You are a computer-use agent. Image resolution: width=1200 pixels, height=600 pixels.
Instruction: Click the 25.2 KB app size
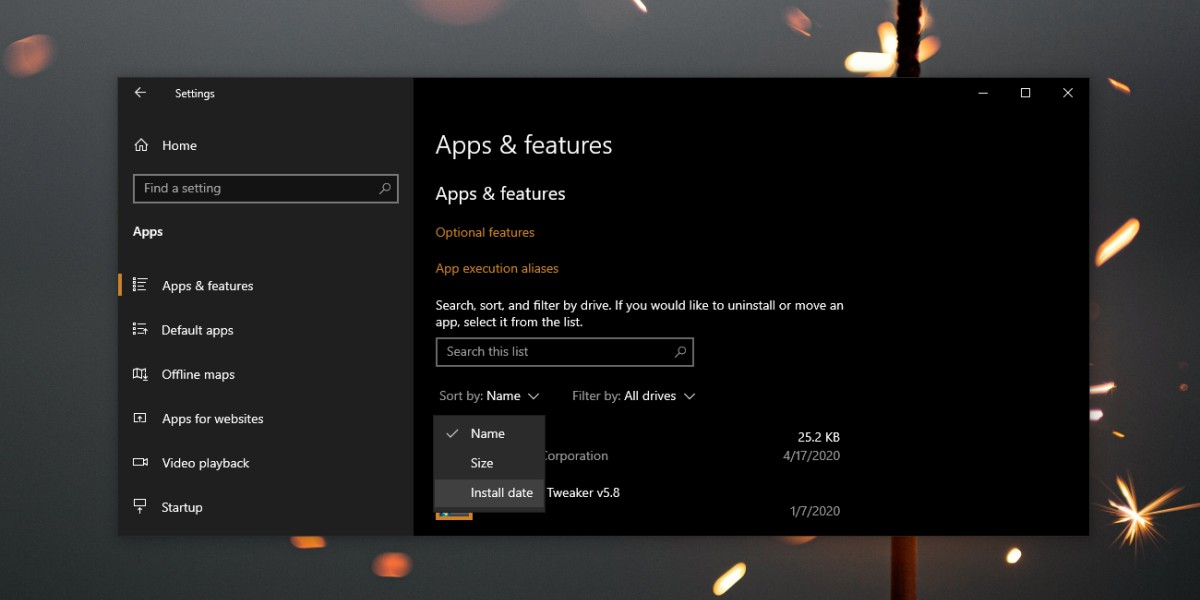(x=818, y=437)
